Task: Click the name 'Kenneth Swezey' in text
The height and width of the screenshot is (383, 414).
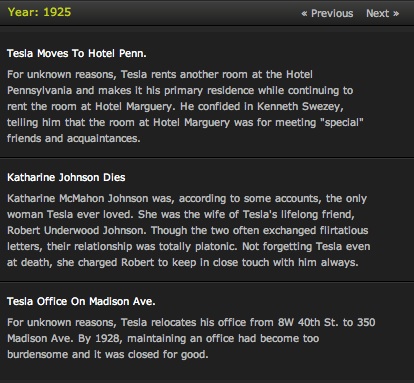Action: [x=300, y=106]
